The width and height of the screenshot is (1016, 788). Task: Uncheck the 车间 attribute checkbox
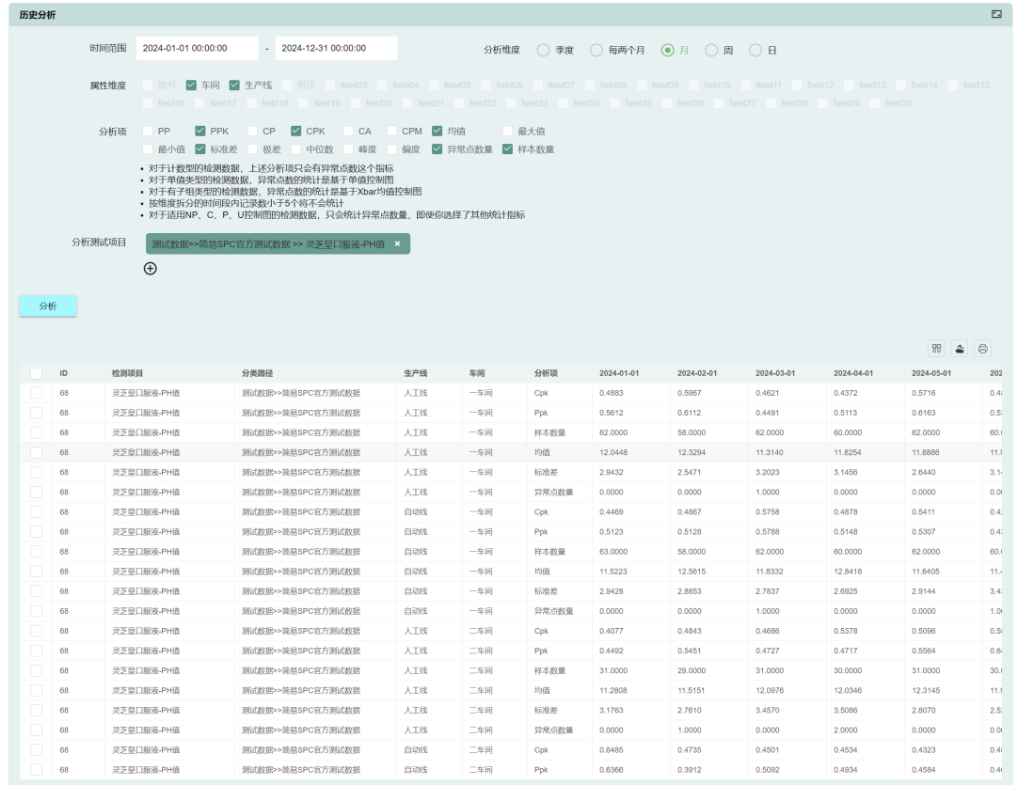pos(192,86)
